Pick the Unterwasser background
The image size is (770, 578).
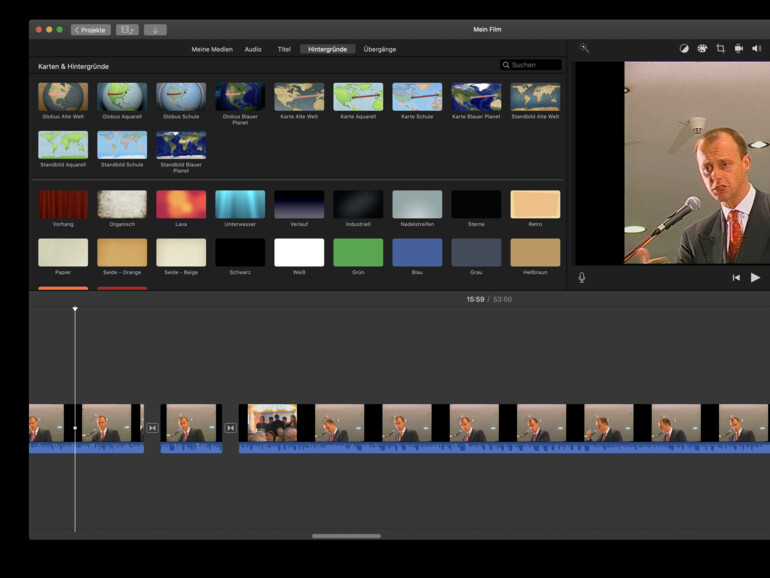[x=240, y=204]
